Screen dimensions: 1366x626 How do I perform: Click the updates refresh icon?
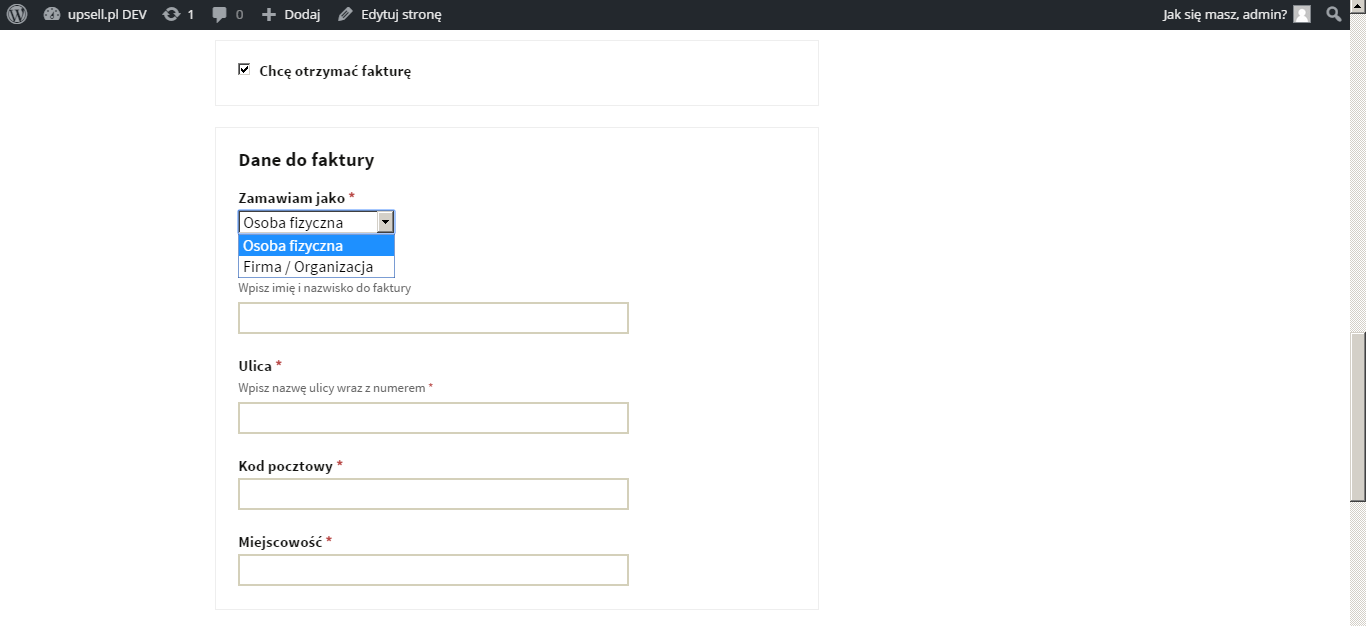[171, 15]
